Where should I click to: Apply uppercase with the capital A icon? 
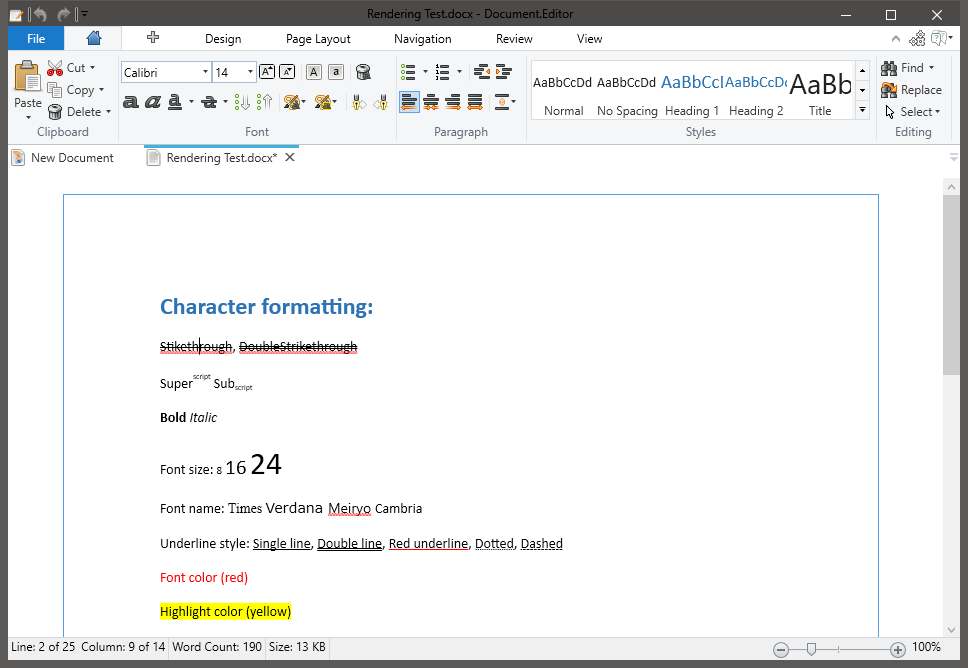(314, 72)
